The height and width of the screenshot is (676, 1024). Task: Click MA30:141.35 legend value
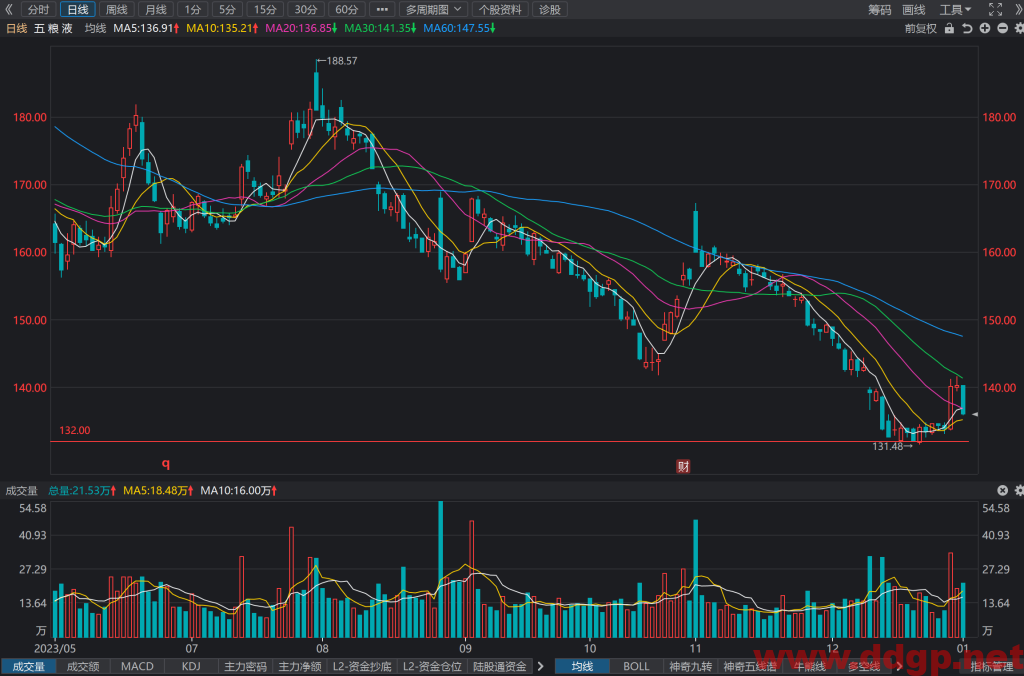380,29
